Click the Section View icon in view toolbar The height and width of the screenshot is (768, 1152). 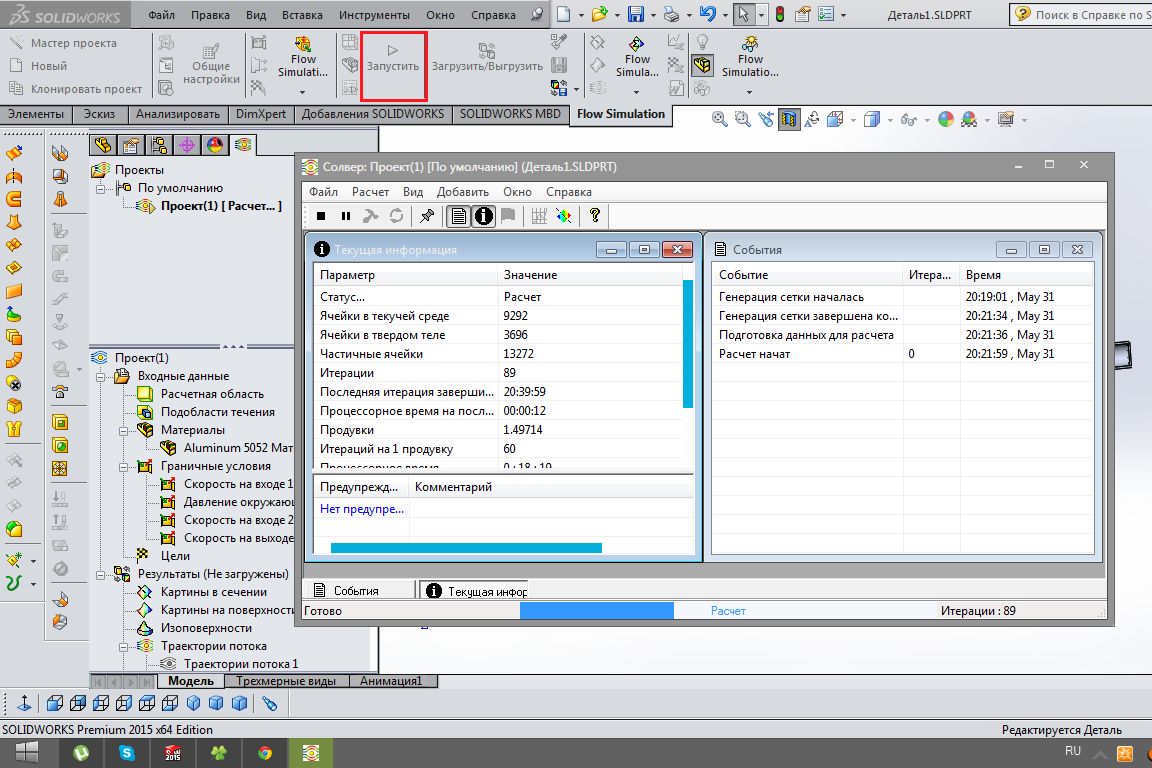click(x=789, y=119)
